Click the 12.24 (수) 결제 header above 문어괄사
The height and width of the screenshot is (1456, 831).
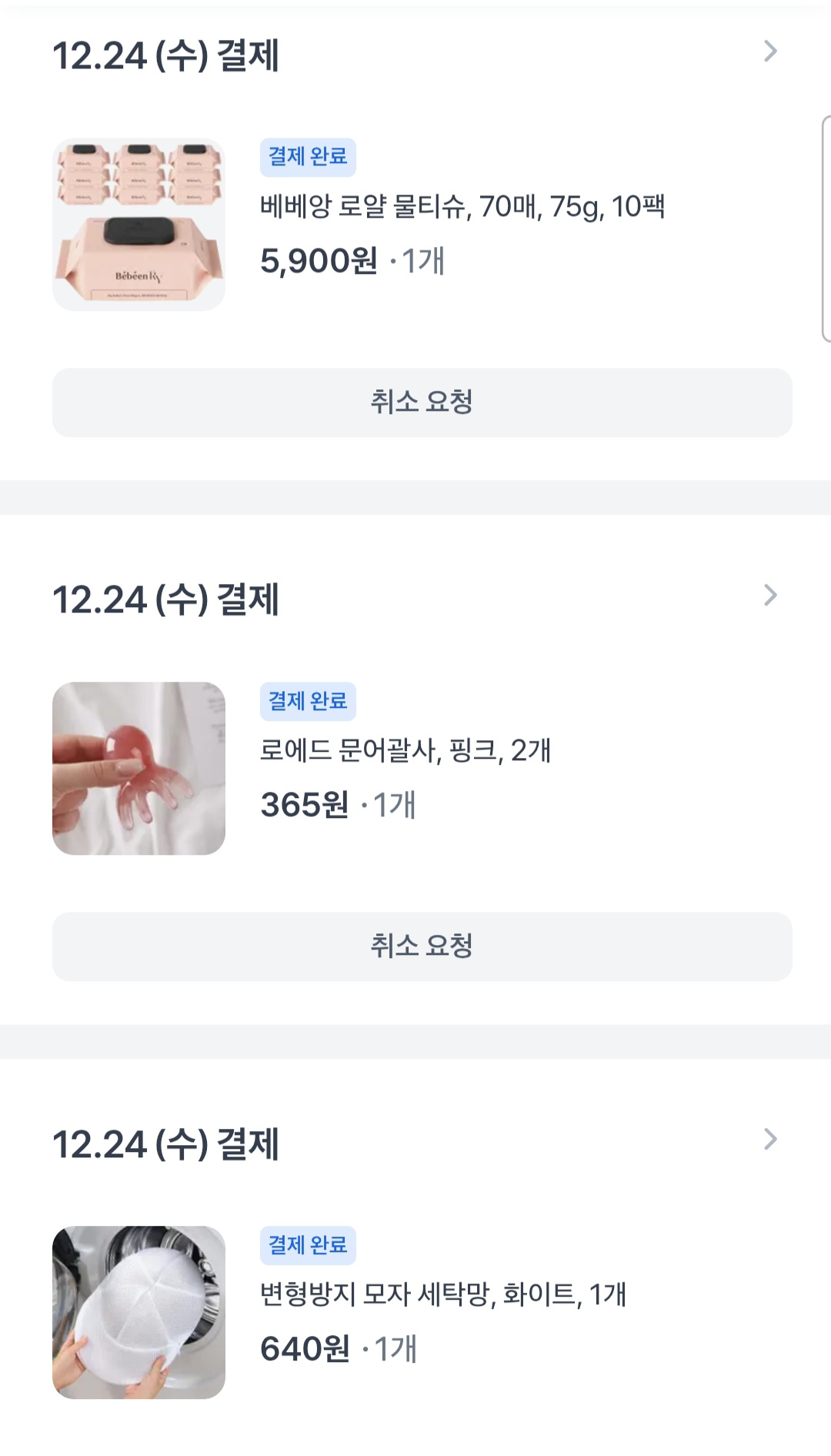[x=165, y=600]
